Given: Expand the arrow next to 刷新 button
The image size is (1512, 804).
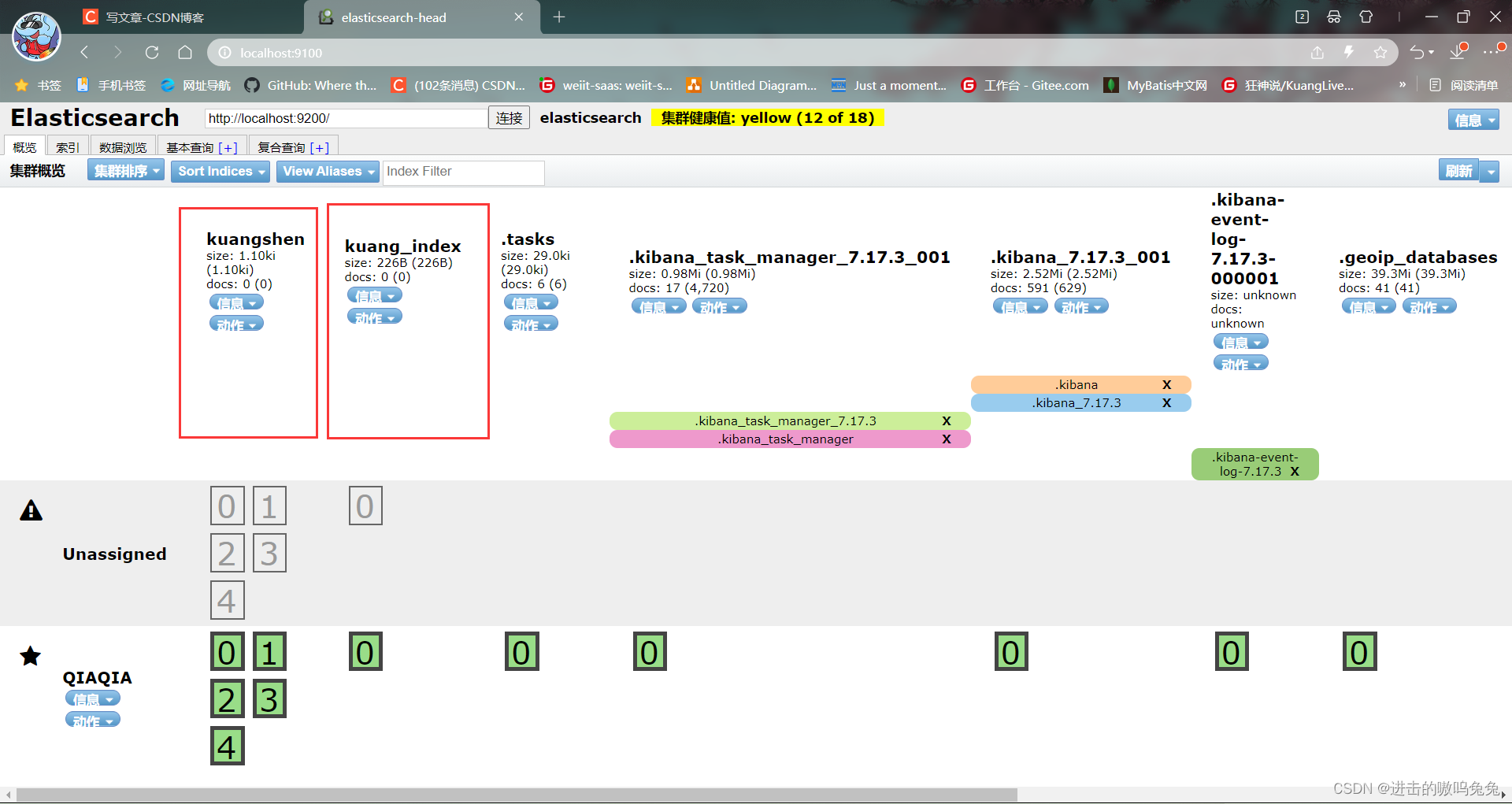Looking at the screenshot, I should [1490, 171].
